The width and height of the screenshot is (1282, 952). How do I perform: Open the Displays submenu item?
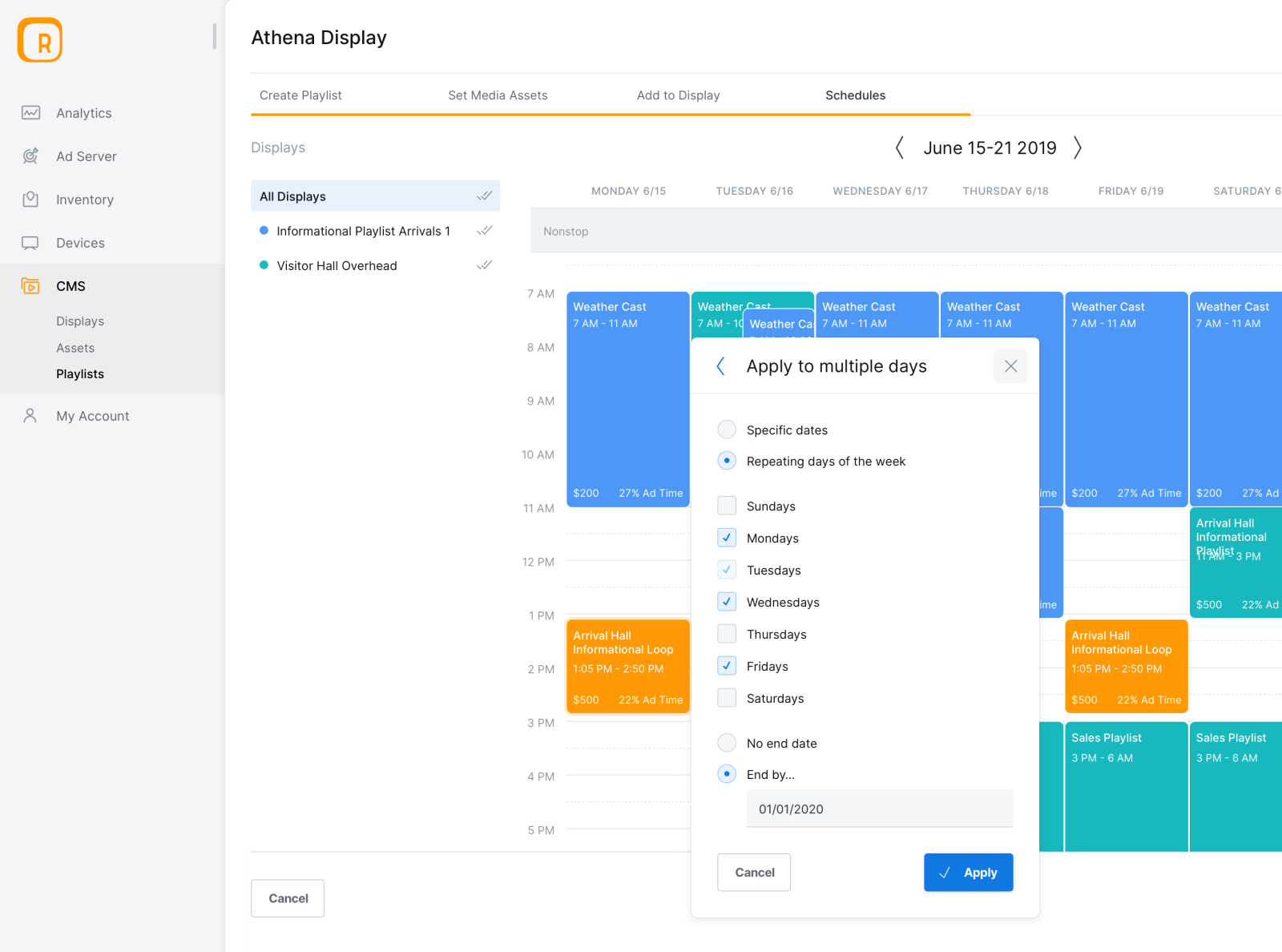[80, 321]
